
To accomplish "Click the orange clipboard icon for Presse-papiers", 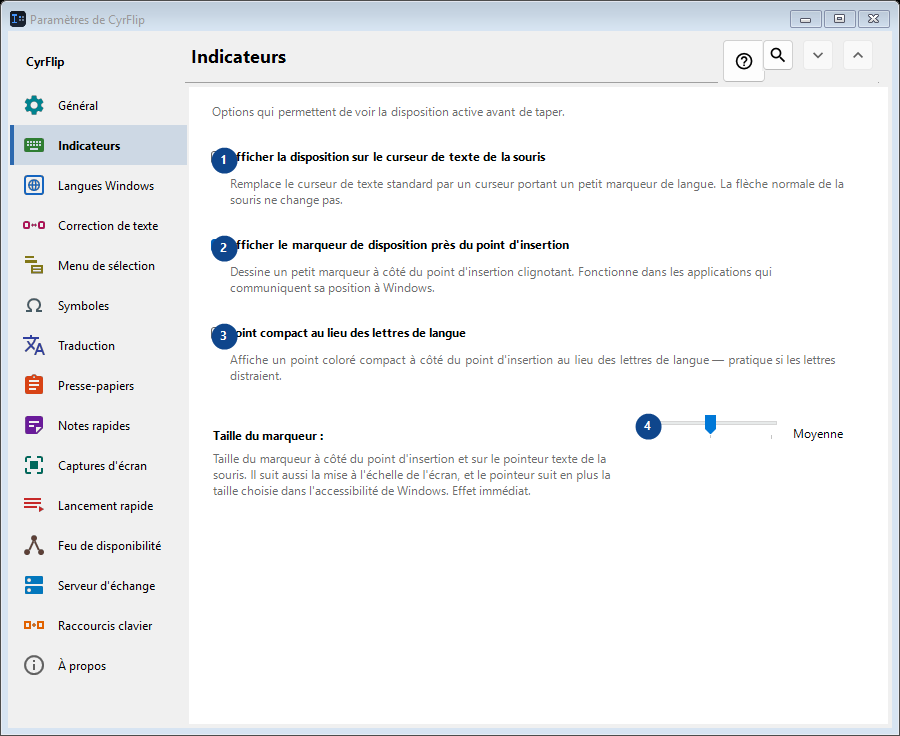I will pyautogui.click(x=34, y=385).
